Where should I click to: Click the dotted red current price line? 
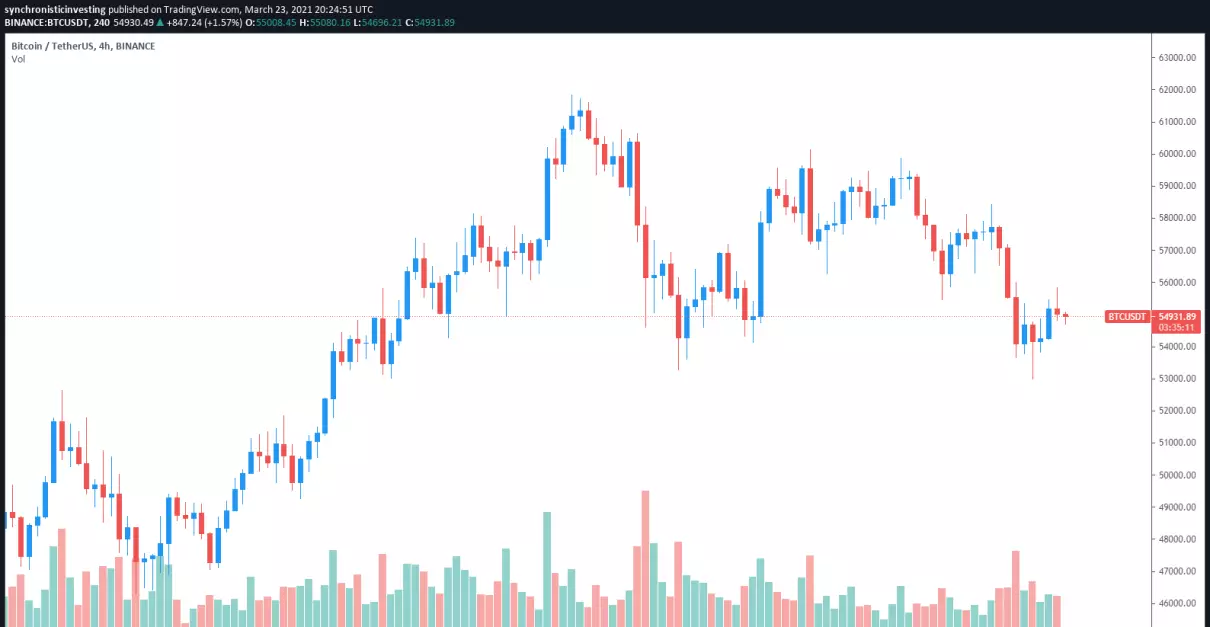(x=550, y=316)
